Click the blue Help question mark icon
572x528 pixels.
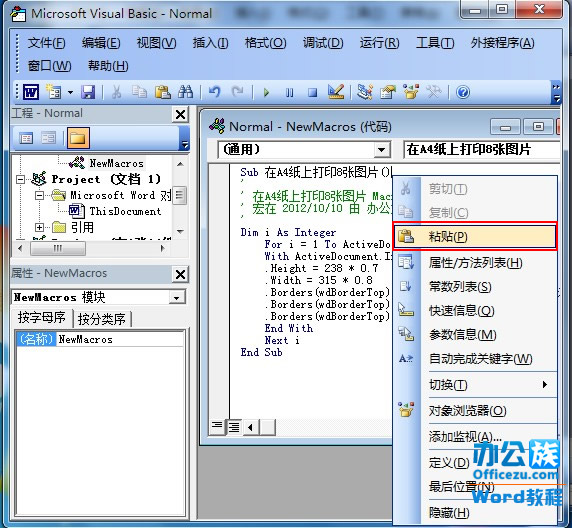pos(463,92)
